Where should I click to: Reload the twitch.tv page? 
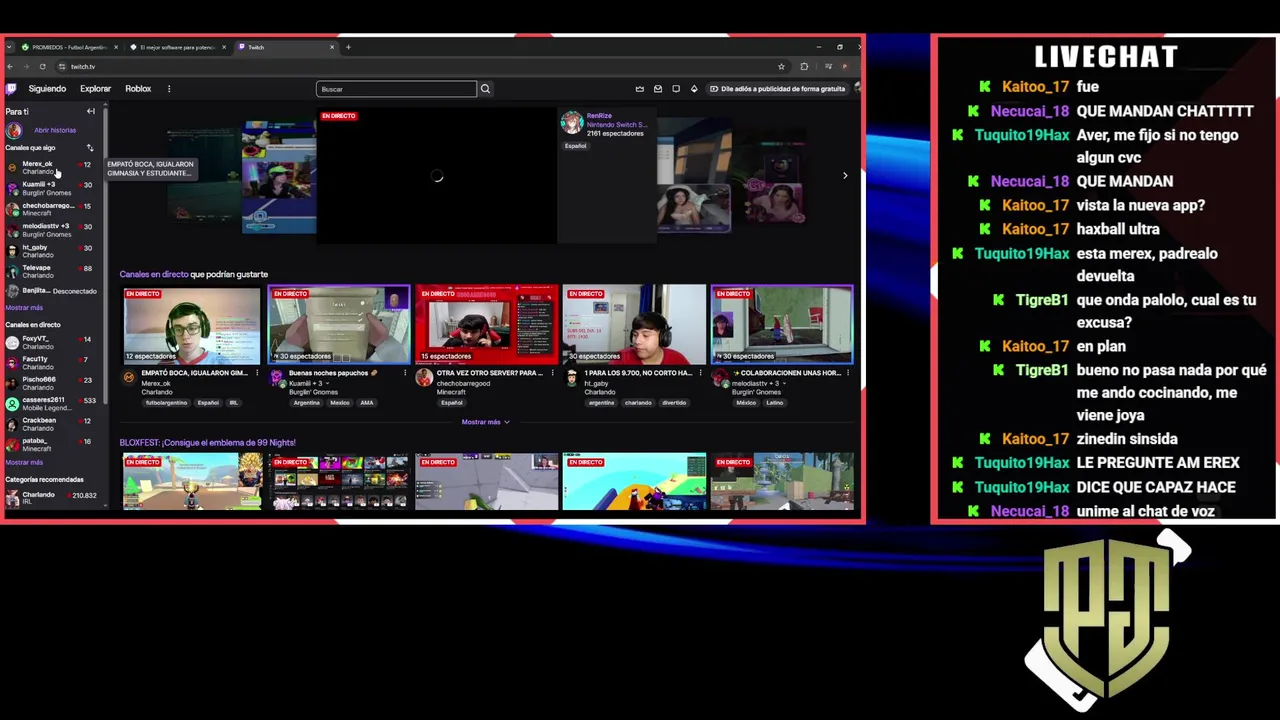point(42,67)
